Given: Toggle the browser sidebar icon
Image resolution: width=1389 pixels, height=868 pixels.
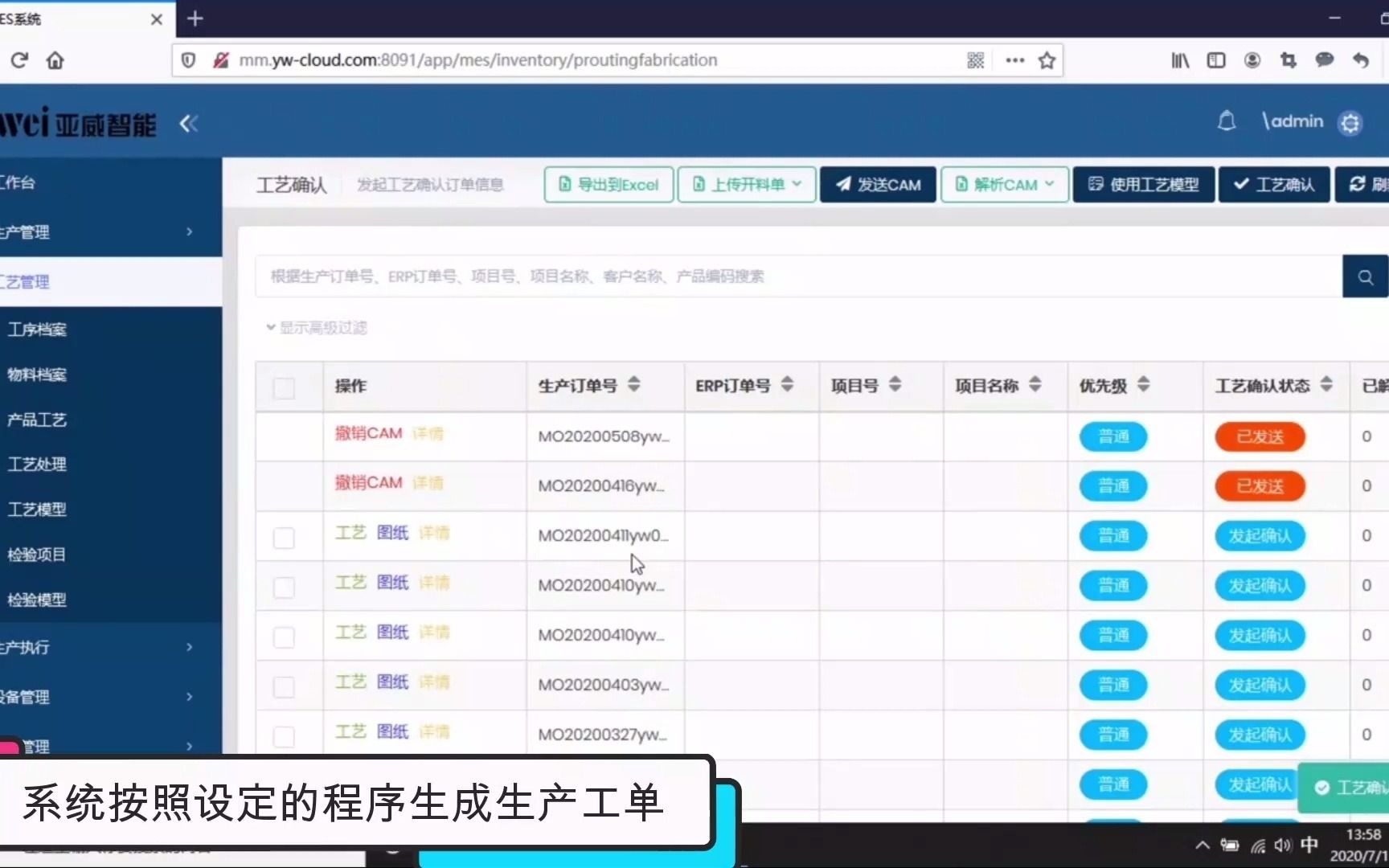Looking at the screenshot, I should (x=1216, y=60).
